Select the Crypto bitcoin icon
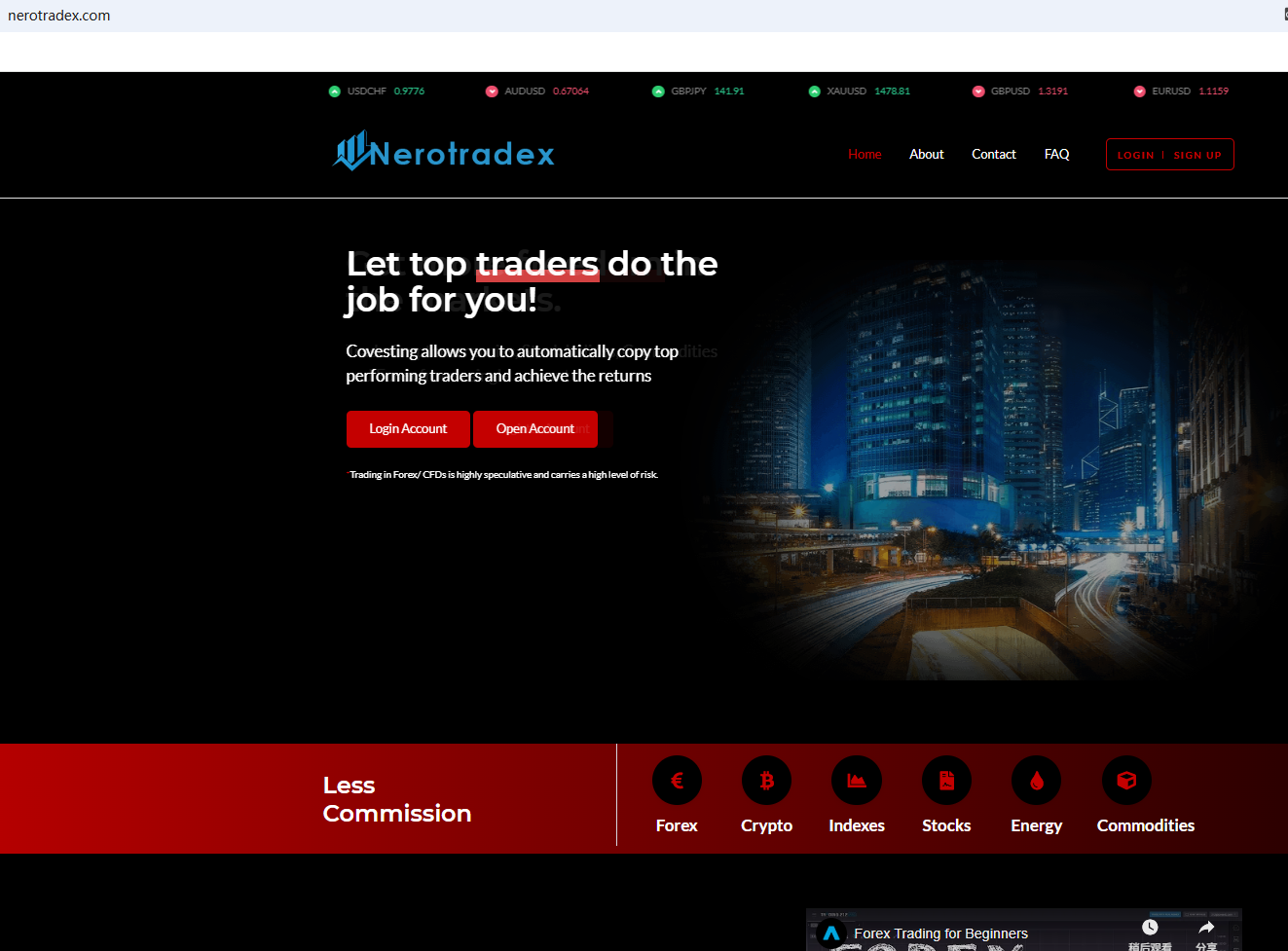Viewport: 1288px width, 951px height. (766, 781)
